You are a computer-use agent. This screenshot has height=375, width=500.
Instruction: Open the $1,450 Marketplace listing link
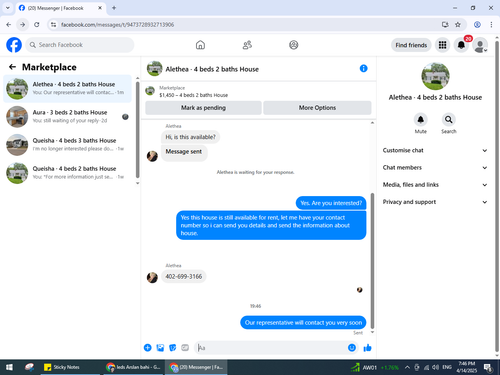(x=193, y=95)
